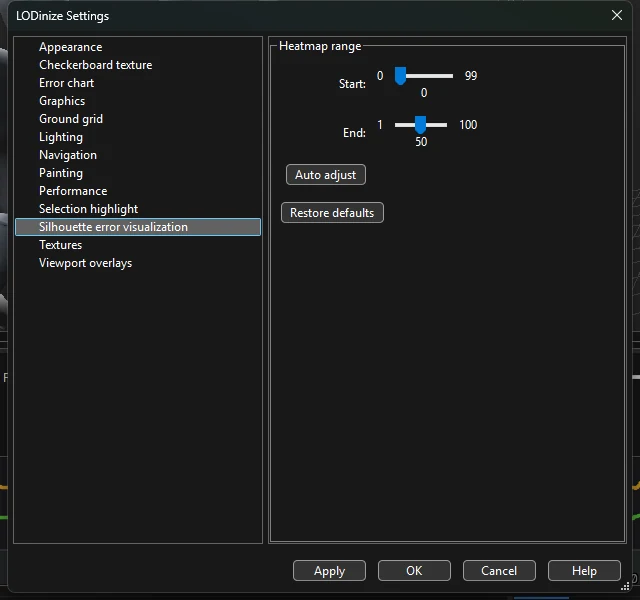Click the Heatmap range group label
This screenshot has width=640, height=600.
[x=320, y=46]
